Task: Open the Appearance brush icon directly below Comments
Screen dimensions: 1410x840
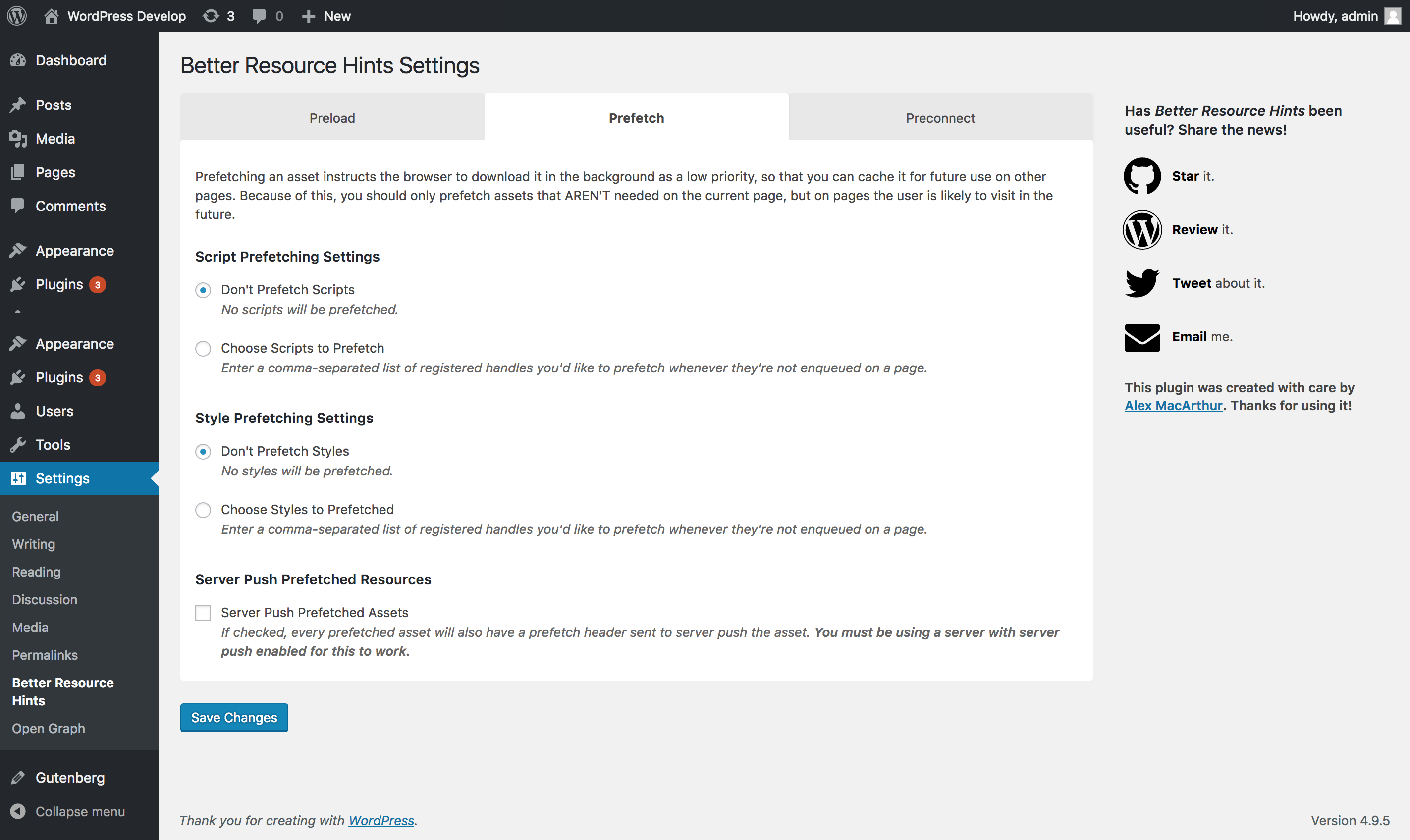Action: point(18,250)
